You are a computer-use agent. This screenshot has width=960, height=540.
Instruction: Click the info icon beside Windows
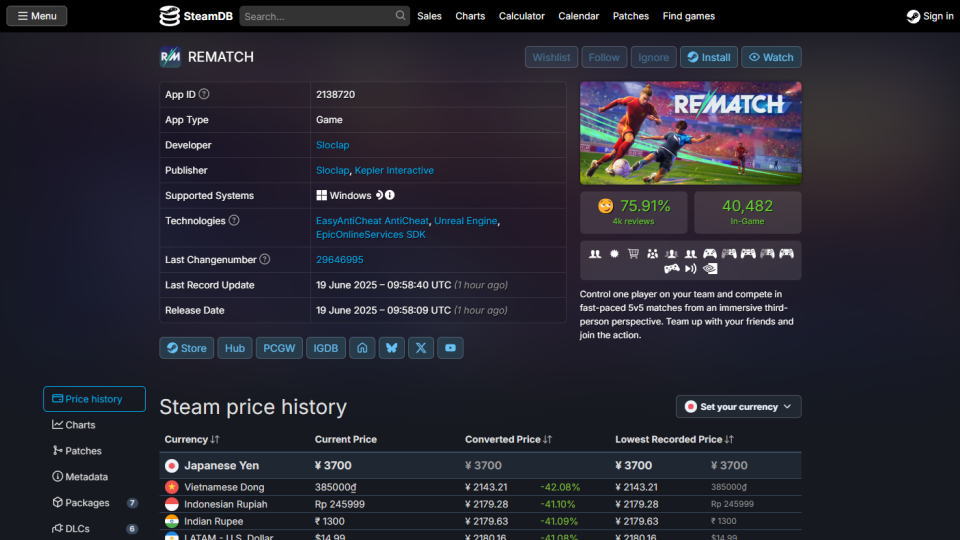pyautogui.click(x=390, y=195)
